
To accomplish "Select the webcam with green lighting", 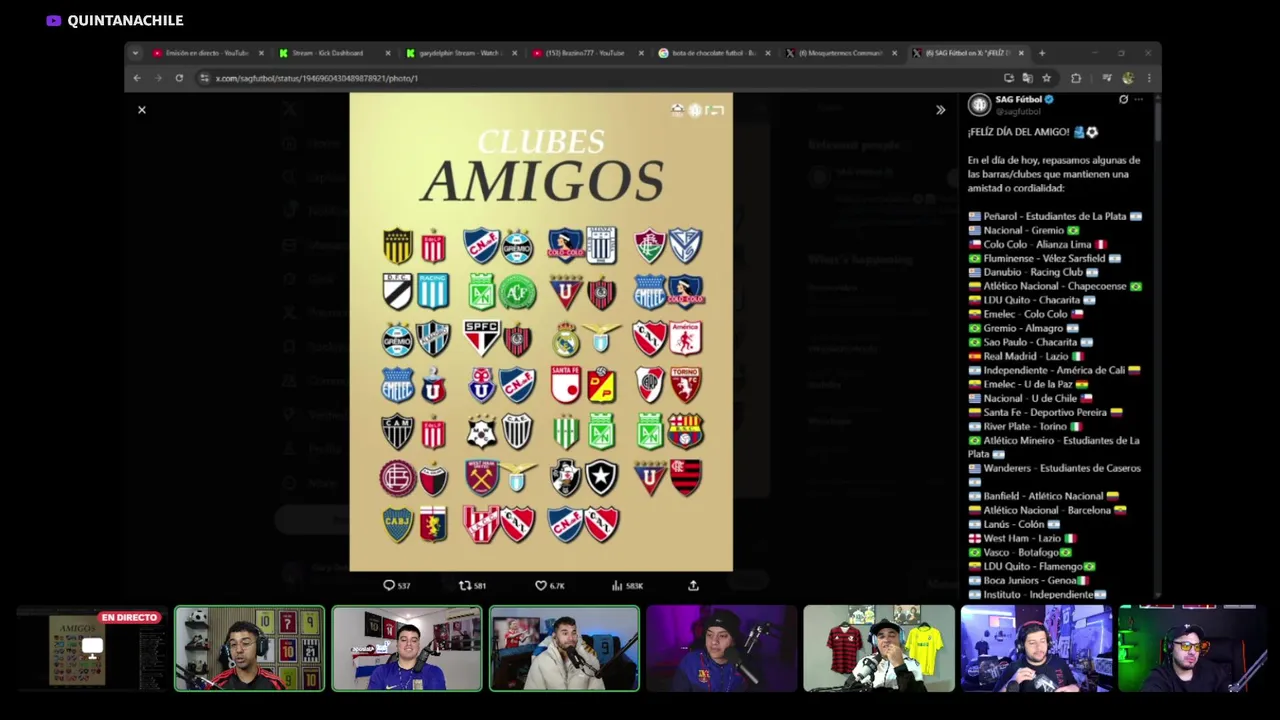I will 1193,648.
